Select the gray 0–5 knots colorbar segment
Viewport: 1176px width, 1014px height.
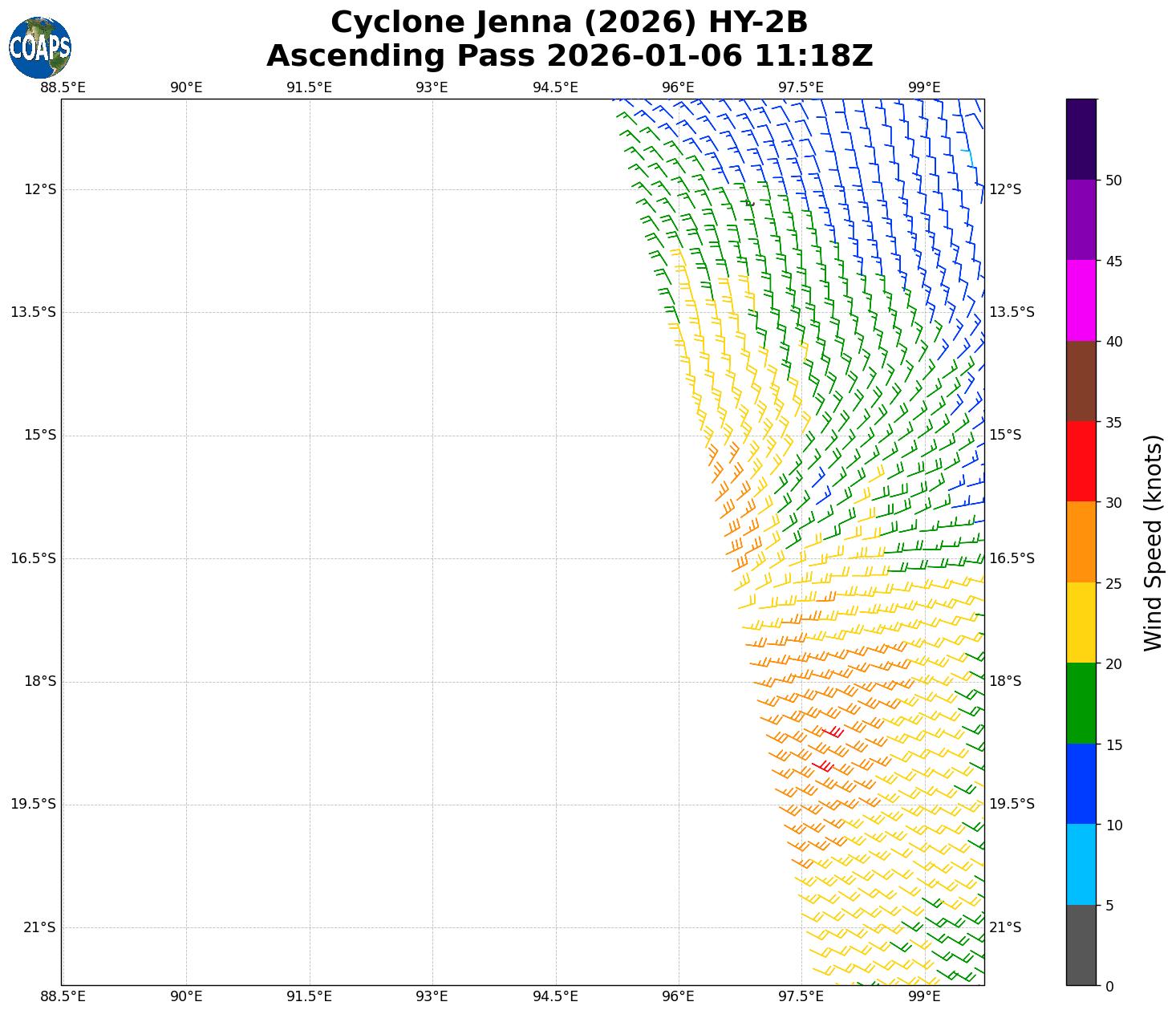1081,945
